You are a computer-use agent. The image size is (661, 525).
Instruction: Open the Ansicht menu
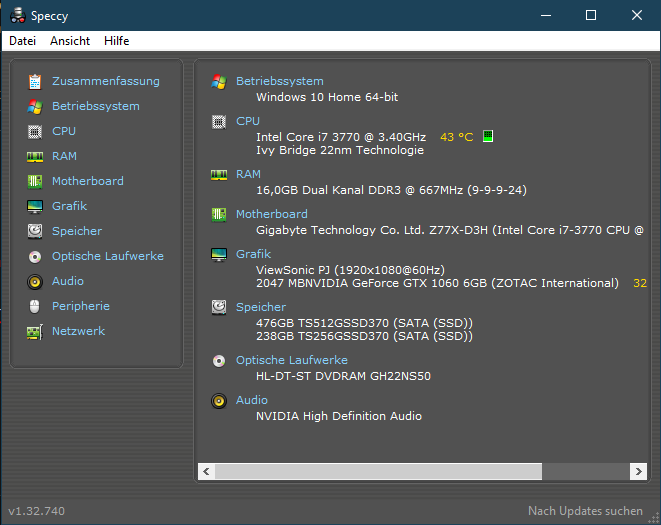click(70, 41)
